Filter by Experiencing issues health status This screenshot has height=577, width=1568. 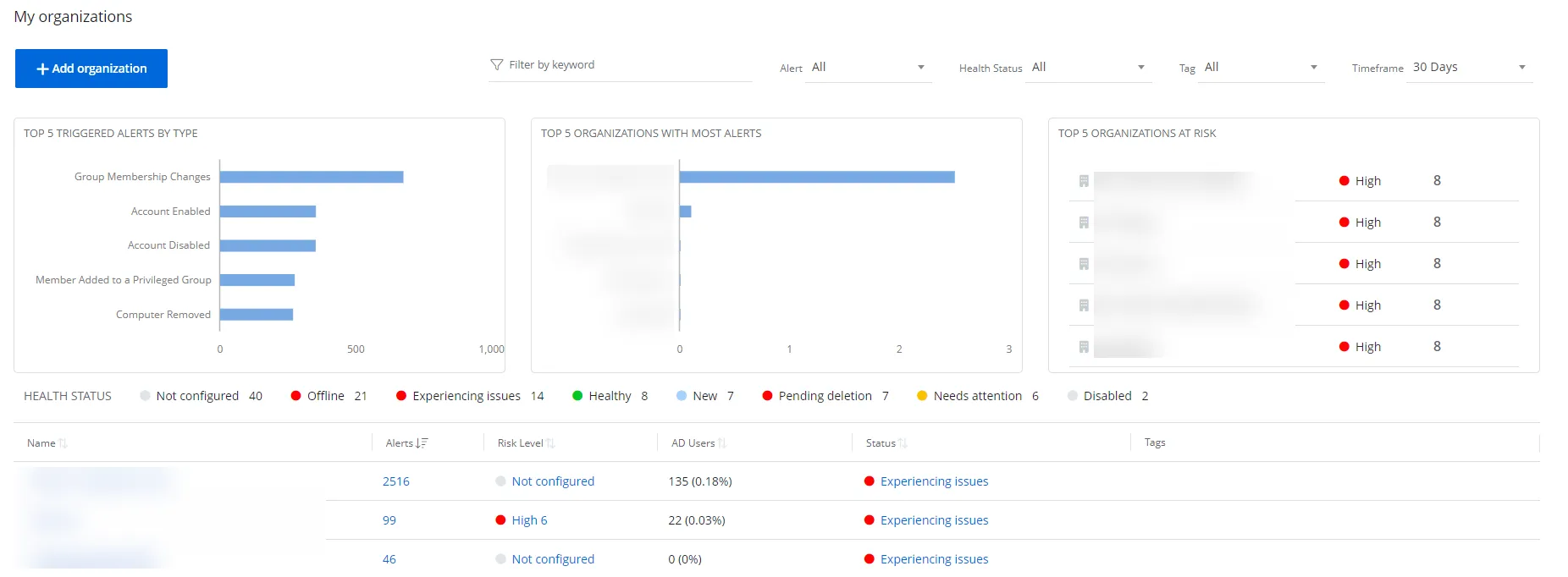(470, 396)
